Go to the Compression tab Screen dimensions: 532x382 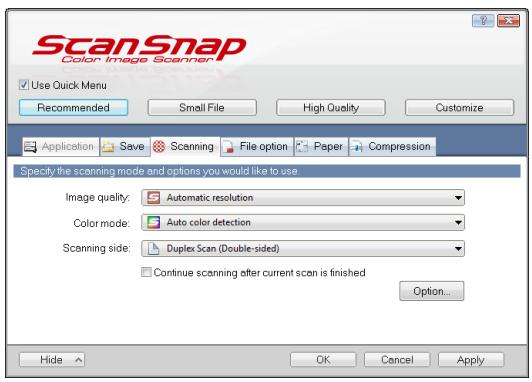point(393,147)
